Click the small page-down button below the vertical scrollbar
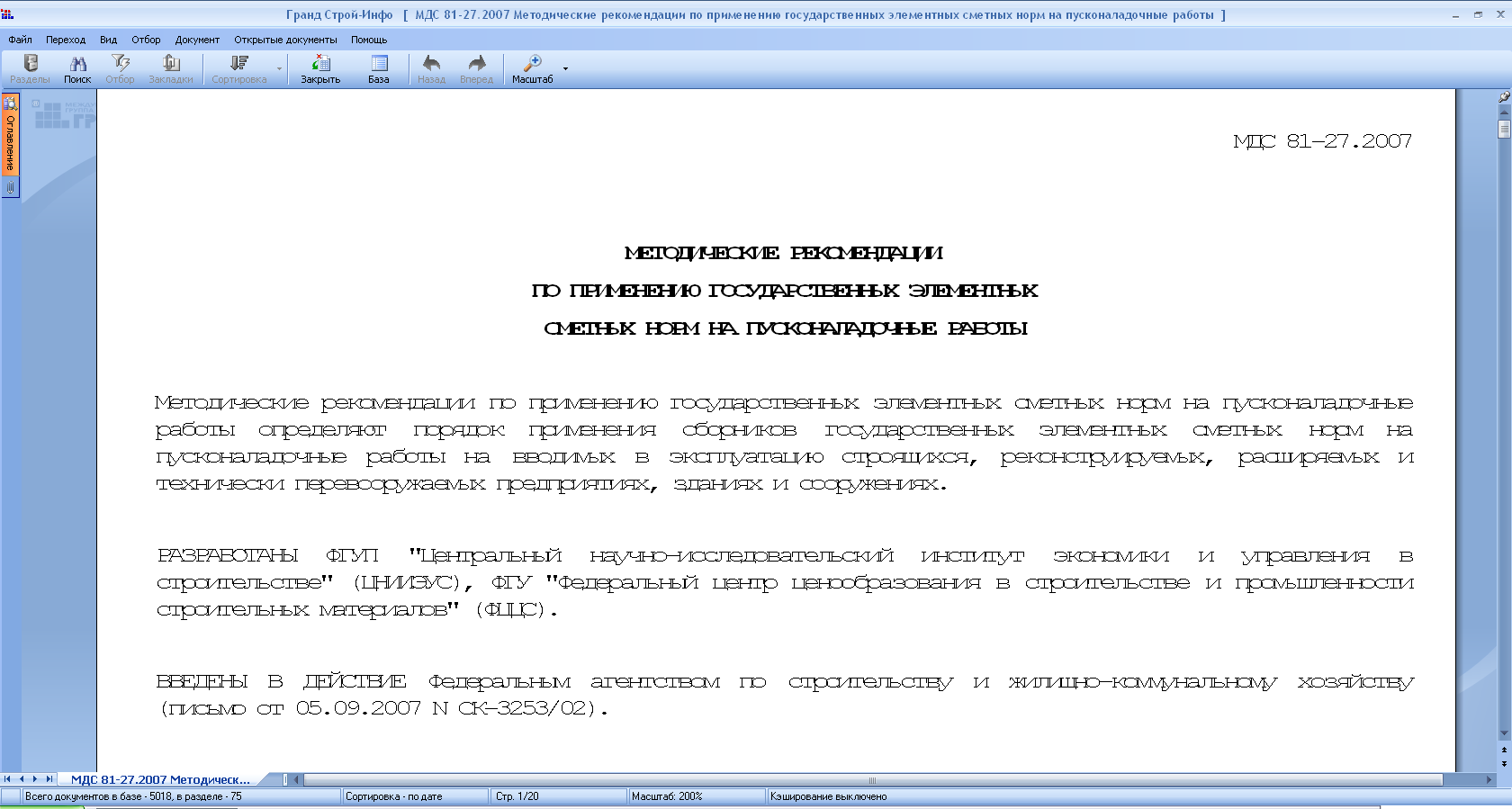Screen dimensions: 1512x809 1504,763
